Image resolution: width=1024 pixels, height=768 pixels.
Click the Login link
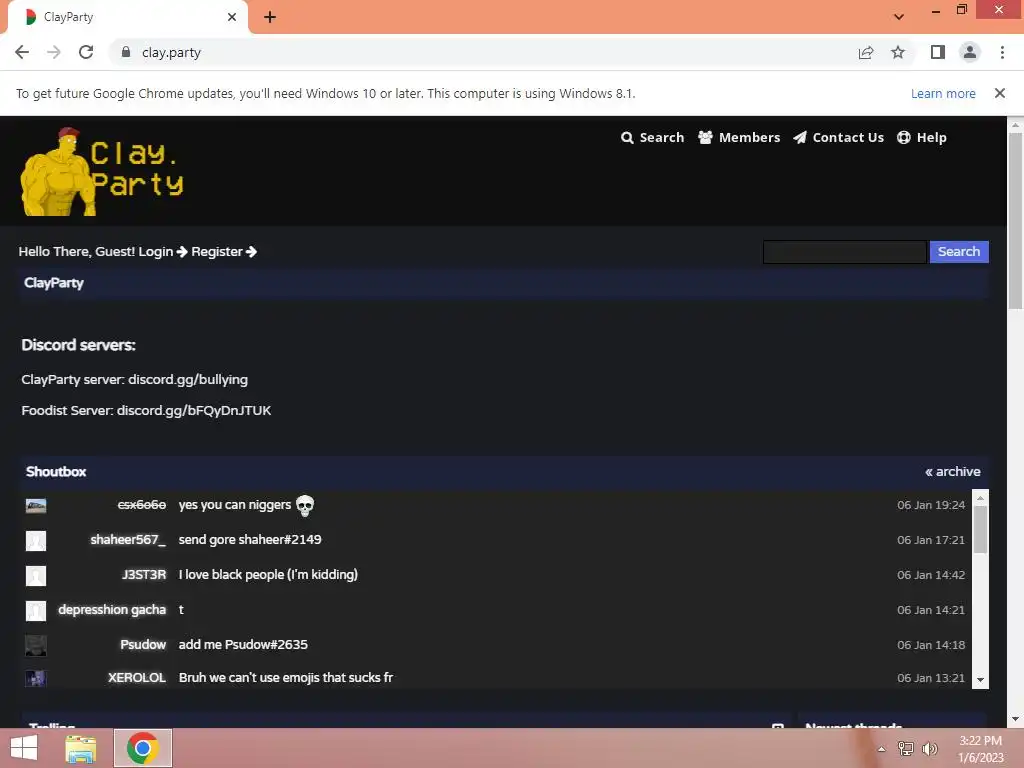click(x=163, y=251)
